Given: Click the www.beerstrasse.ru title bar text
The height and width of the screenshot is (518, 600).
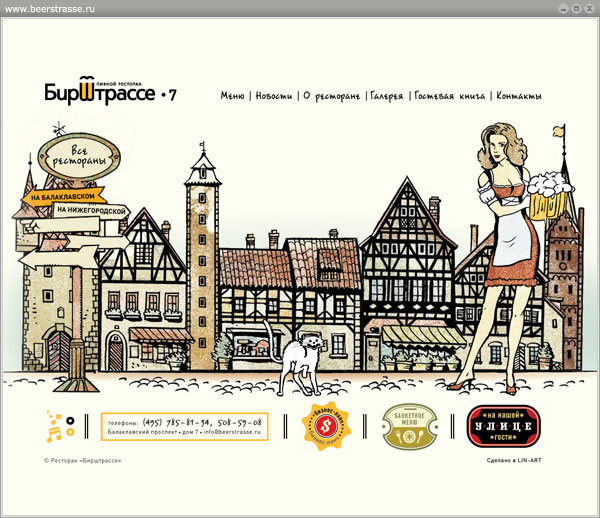Looking at the screenshot, I should pos(50,9).
